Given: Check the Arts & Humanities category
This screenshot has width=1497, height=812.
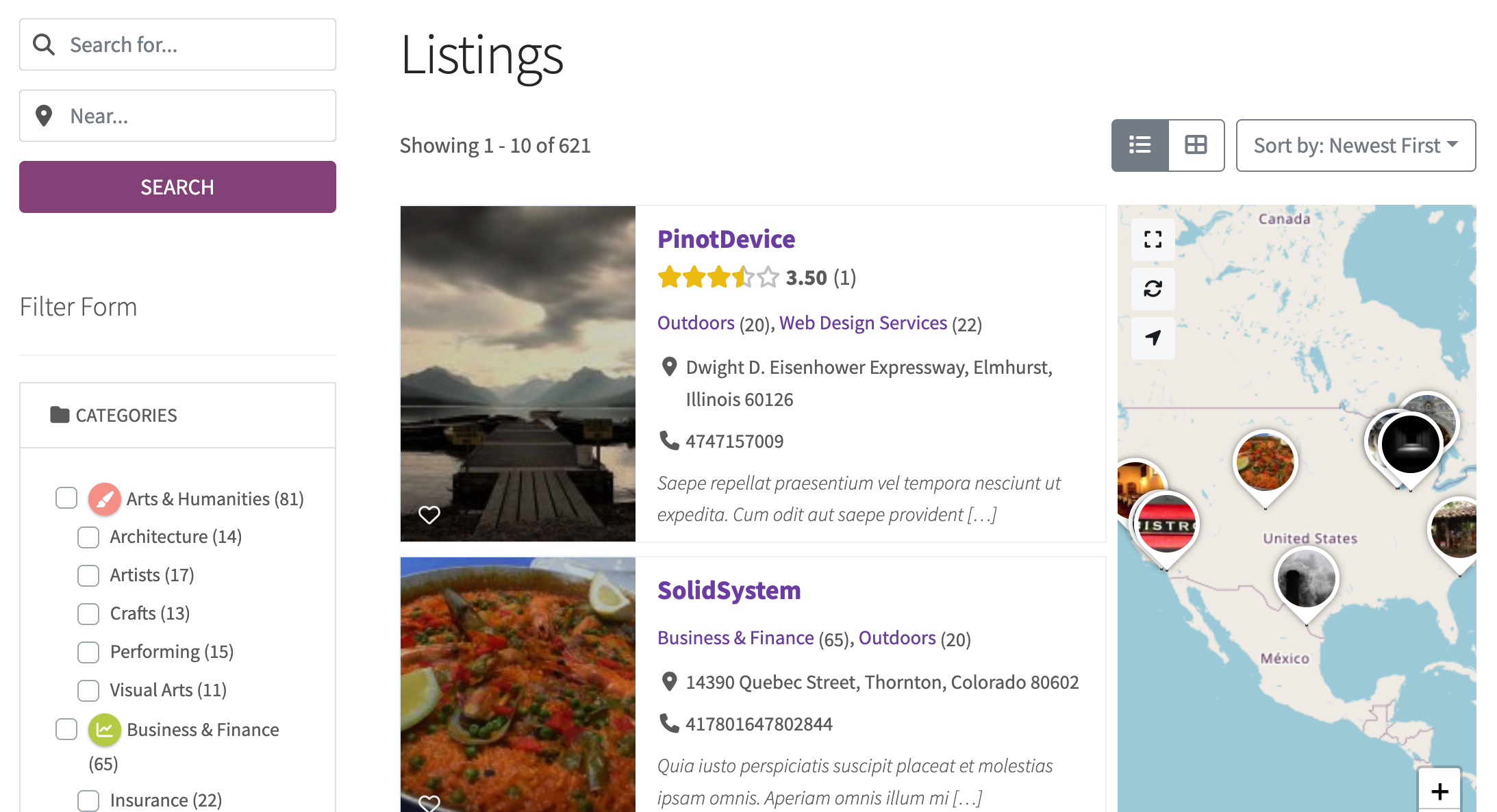Looking at the screenshot, I should (x=66, y=498).
